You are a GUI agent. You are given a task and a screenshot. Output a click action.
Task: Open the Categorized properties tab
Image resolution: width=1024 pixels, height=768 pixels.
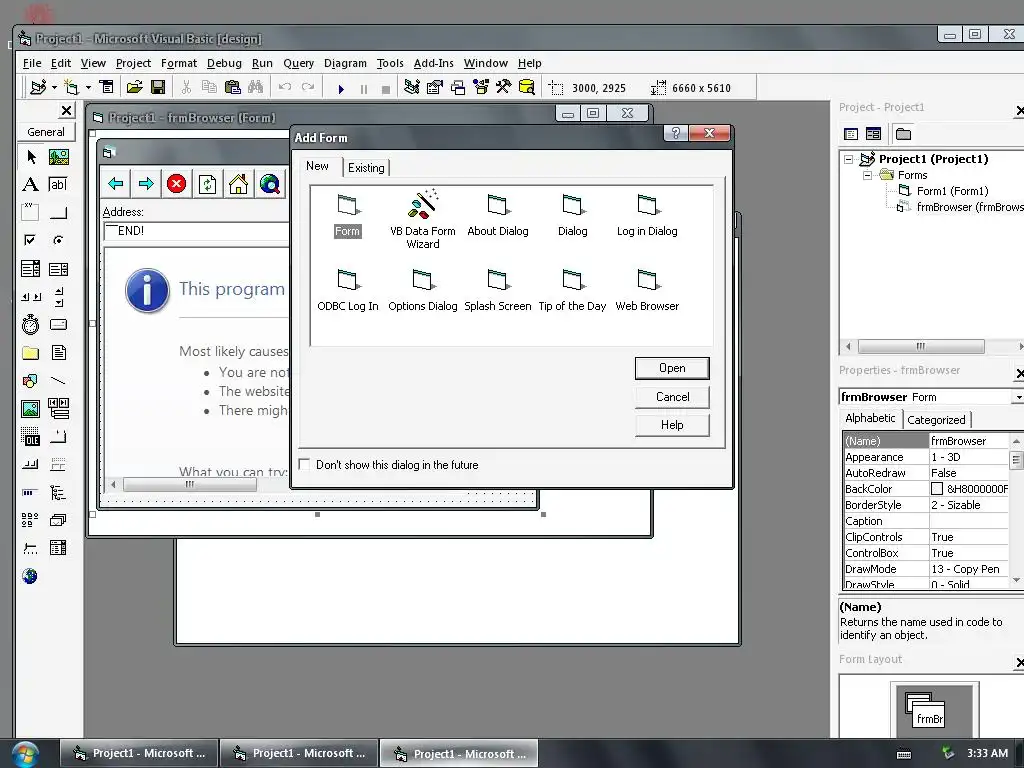click(x=936, y=420)
